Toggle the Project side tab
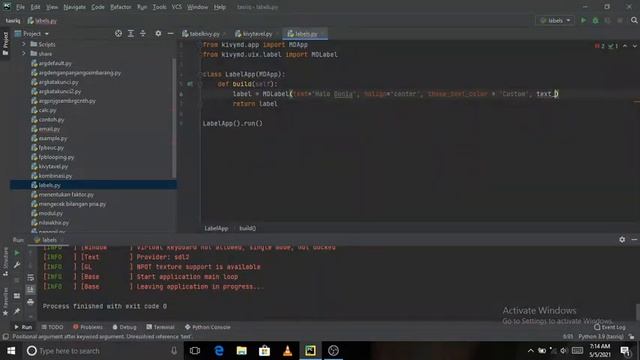The width and height of the screenshot is (640, 360). (5, 43)
